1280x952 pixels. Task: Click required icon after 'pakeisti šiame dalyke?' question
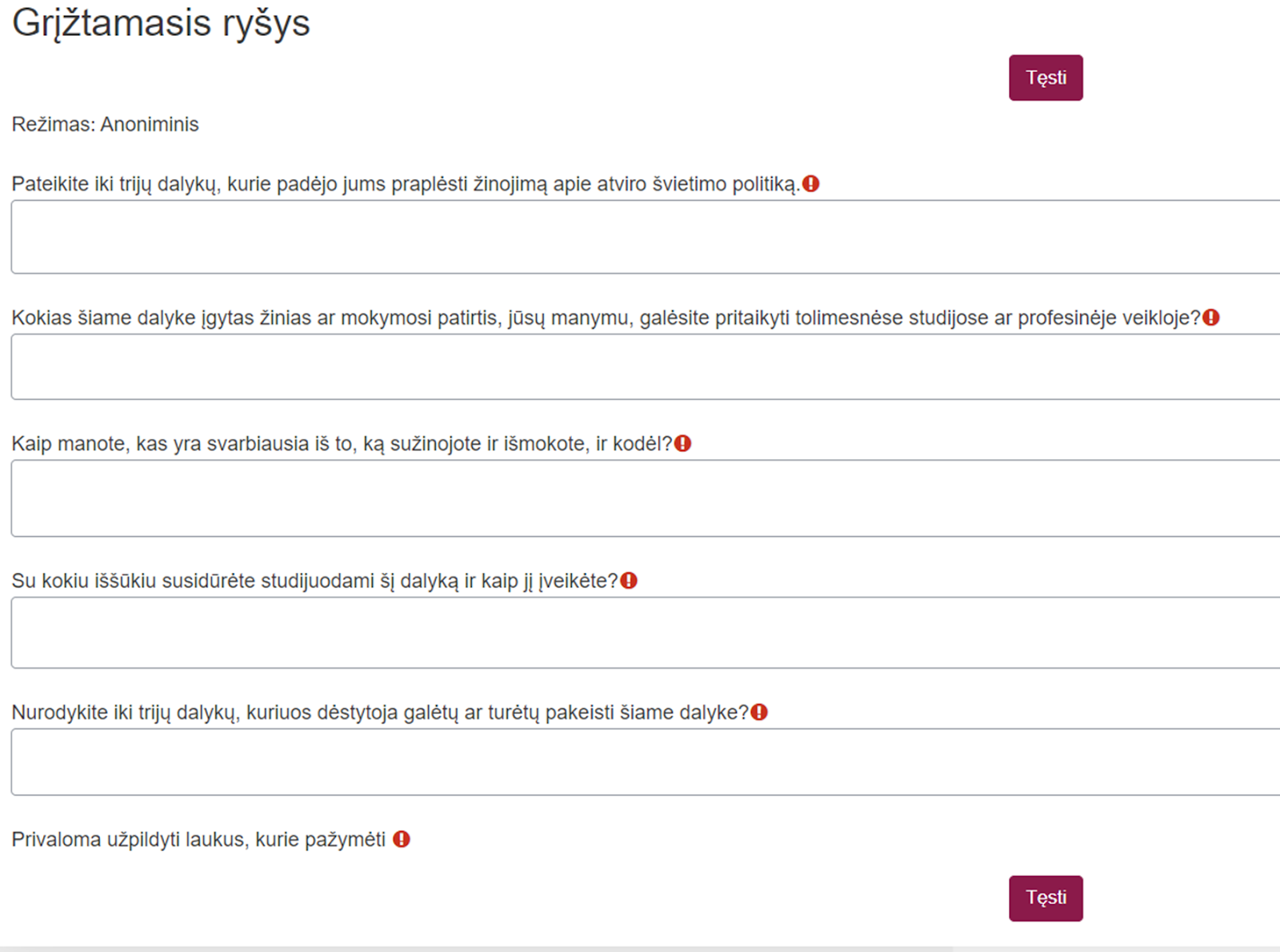[x=759, y=712]
